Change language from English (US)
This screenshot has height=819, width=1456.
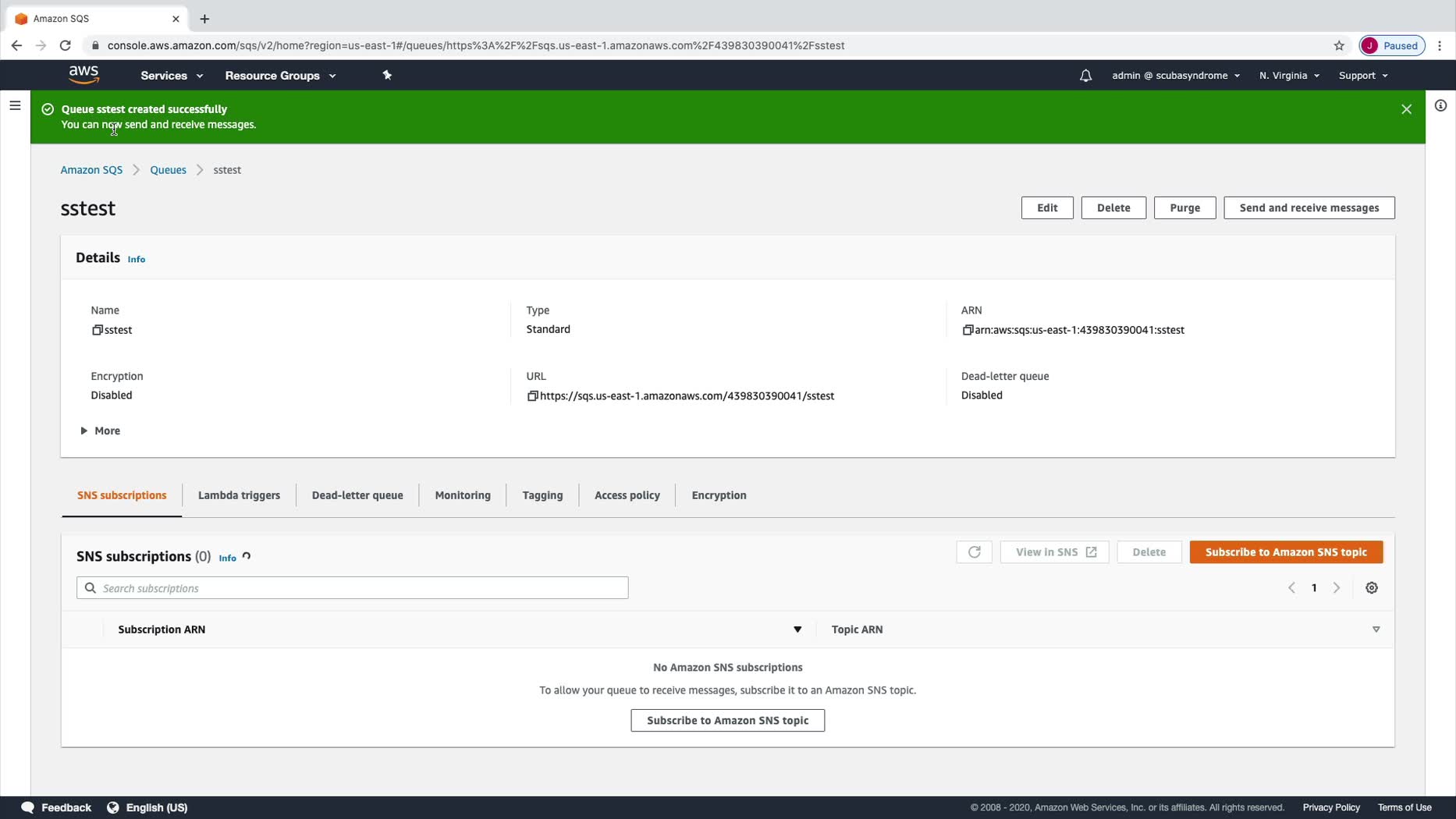click(x=147, y=807)
